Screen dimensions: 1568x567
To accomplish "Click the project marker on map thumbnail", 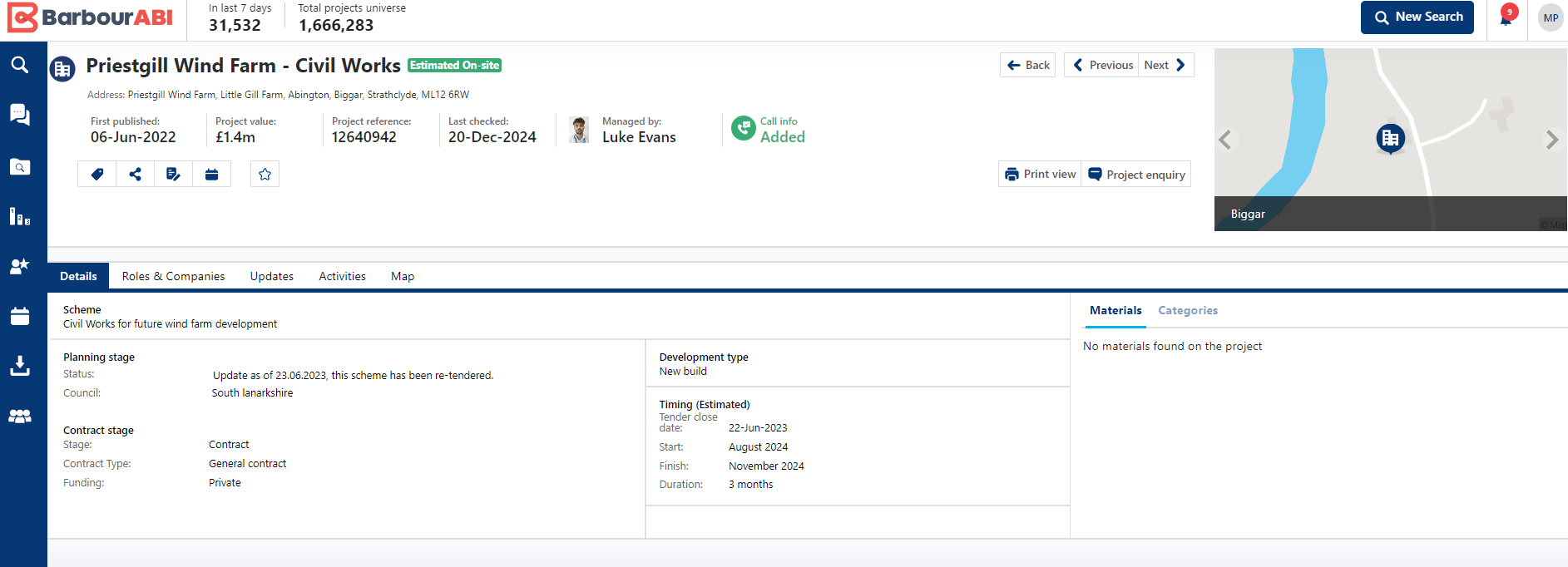I will [x=1390, y=139].
